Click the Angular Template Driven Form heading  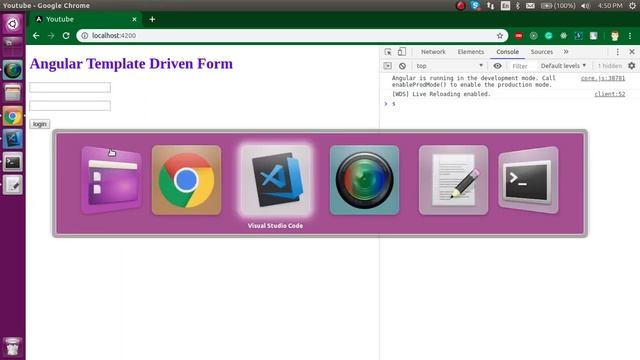131,64
